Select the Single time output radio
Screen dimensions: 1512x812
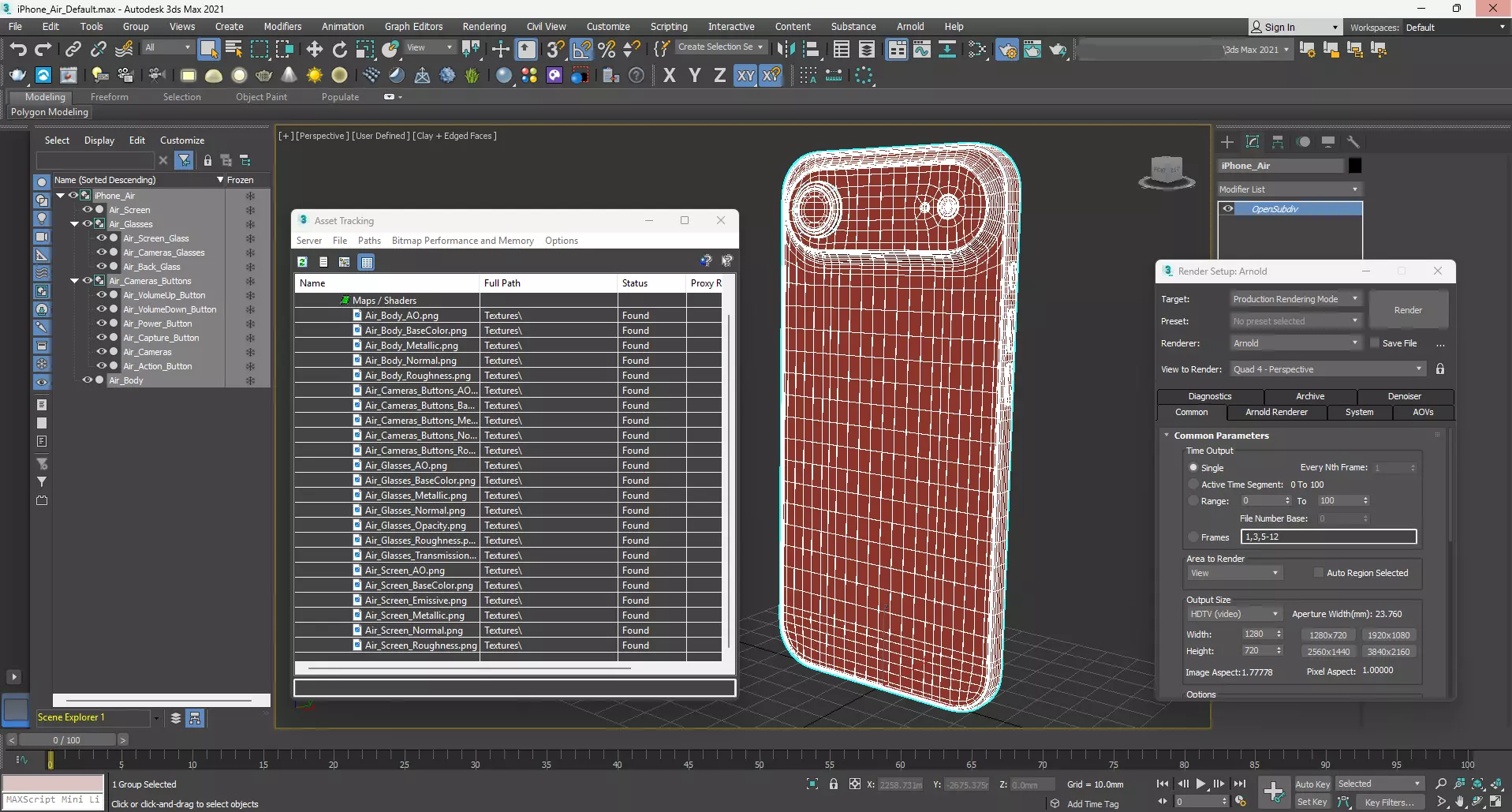[x=1193, y=468]
